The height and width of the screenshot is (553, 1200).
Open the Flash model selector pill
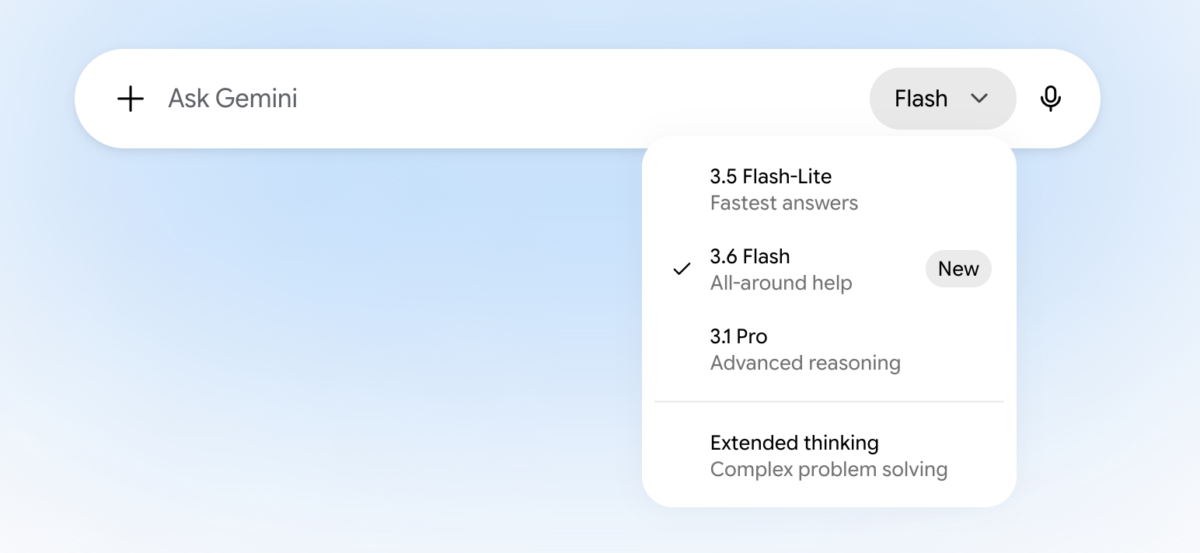(x=943, y=98)
